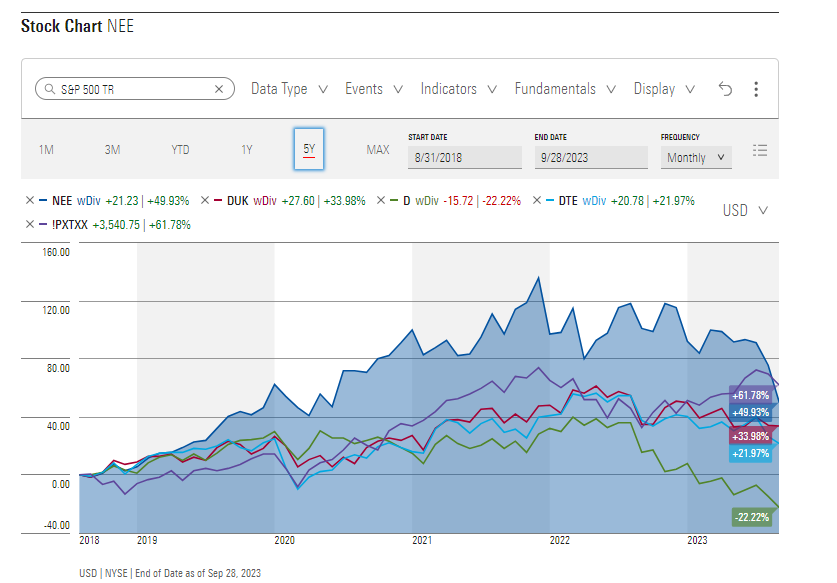Toggle the list view icon beside Frequency
The height and width of the screenshot is (583, 837).
[x=760, y=151]
